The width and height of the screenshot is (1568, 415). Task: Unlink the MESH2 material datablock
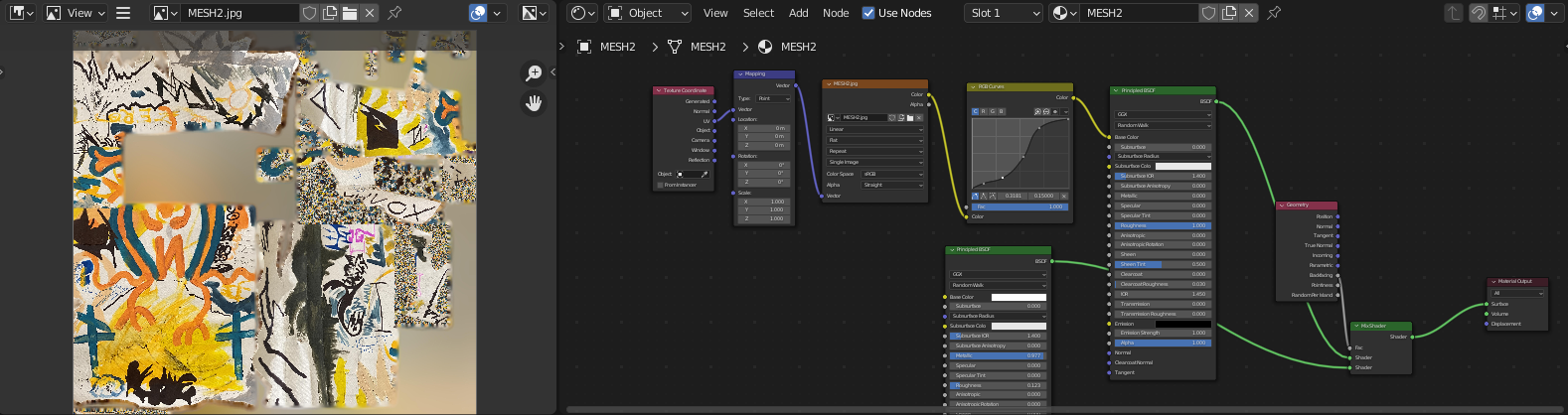pos(1249,13)
